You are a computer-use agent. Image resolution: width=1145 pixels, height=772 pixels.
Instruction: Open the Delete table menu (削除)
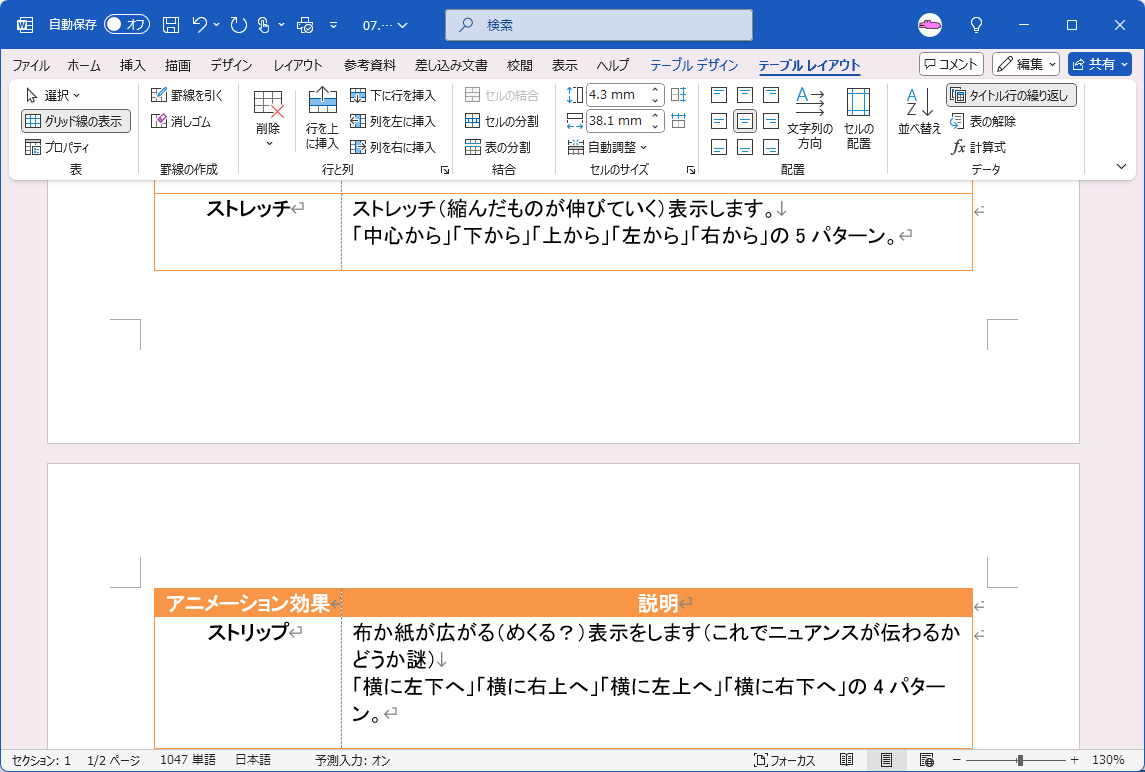[268, 119]
